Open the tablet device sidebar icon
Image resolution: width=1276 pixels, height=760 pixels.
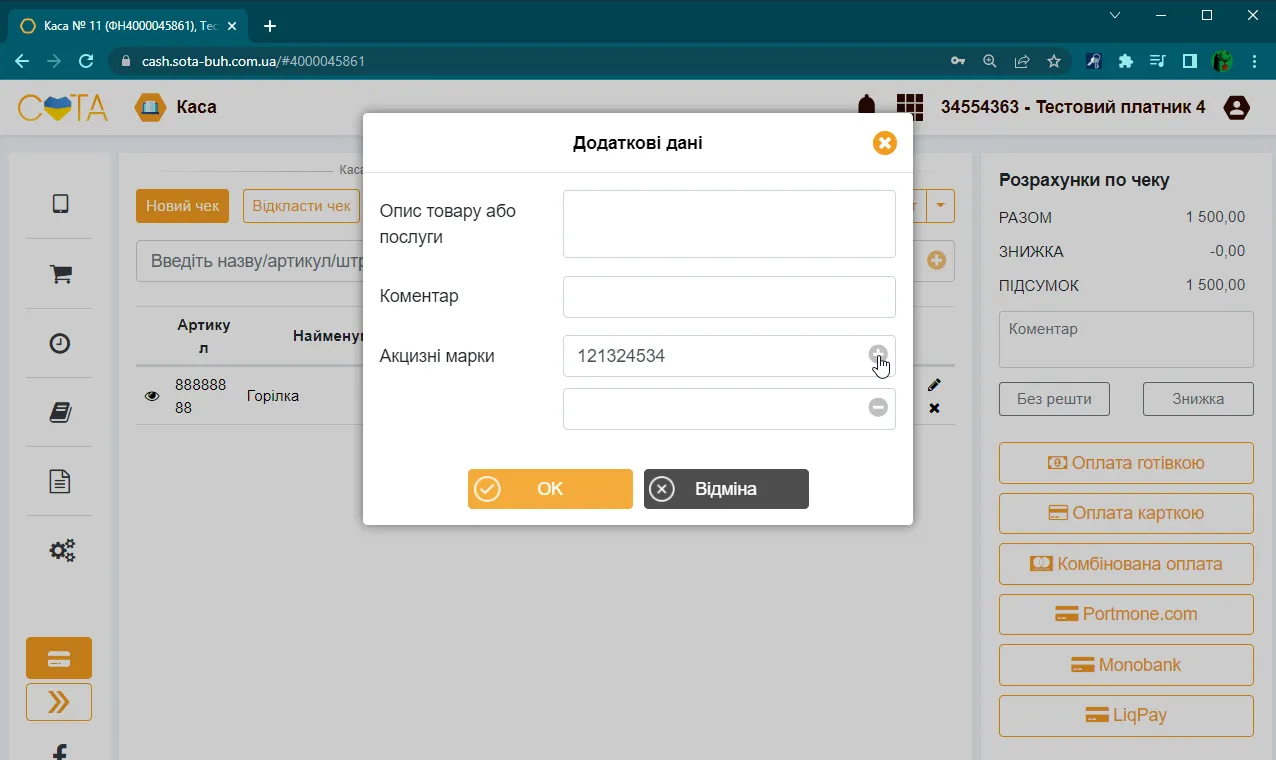[60, 204]
